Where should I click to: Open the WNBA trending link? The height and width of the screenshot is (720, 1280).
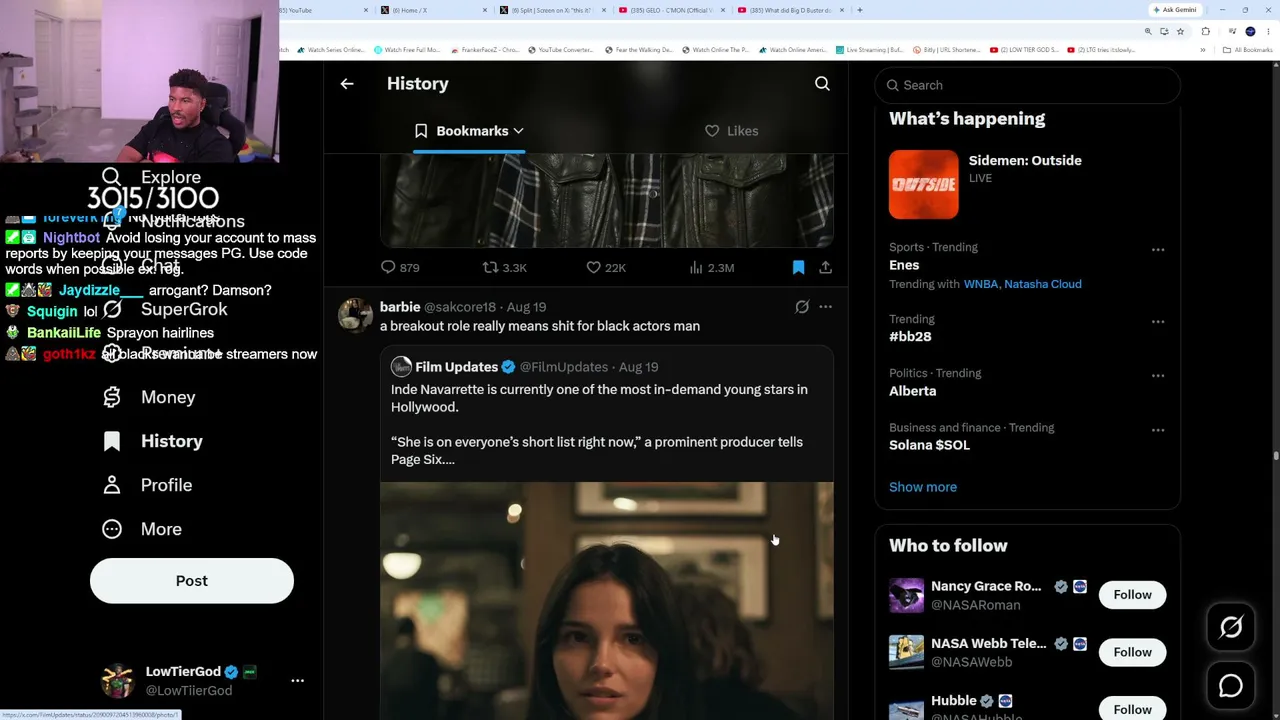980,284
